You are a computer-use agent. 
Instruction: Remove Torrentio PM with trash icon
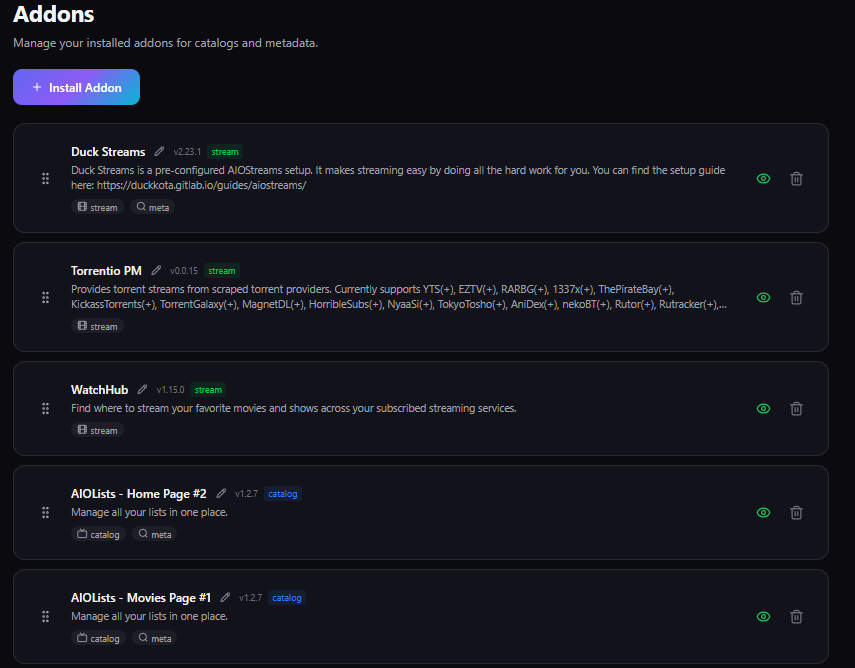pos(796,298)
